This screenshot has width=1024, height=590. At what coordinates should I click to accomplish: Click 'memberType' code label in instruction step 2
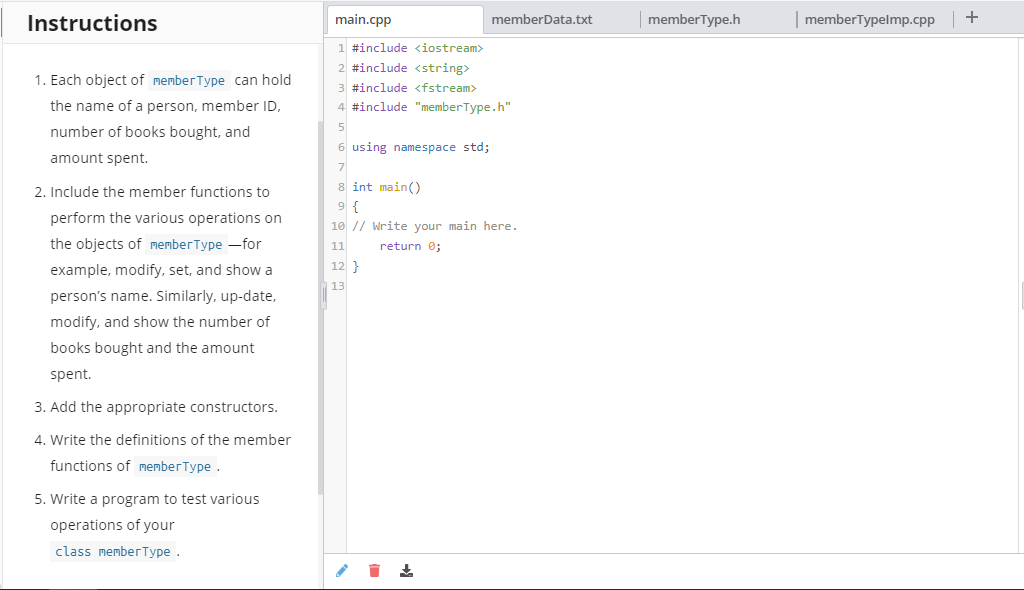(x=186, y=244)
